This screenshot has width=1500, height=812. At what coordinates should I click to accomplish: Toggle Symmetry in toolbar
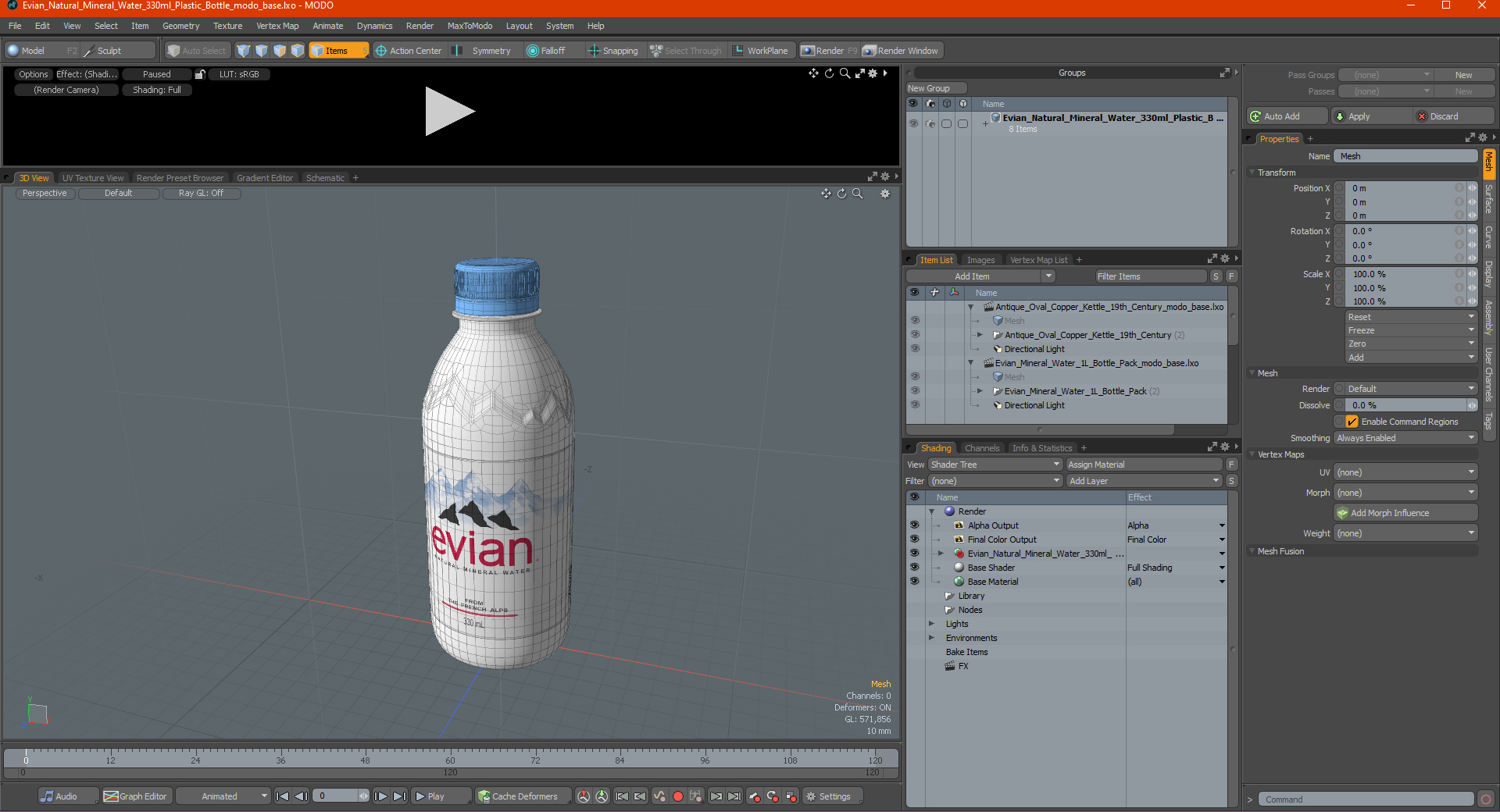tap(483, 51)
